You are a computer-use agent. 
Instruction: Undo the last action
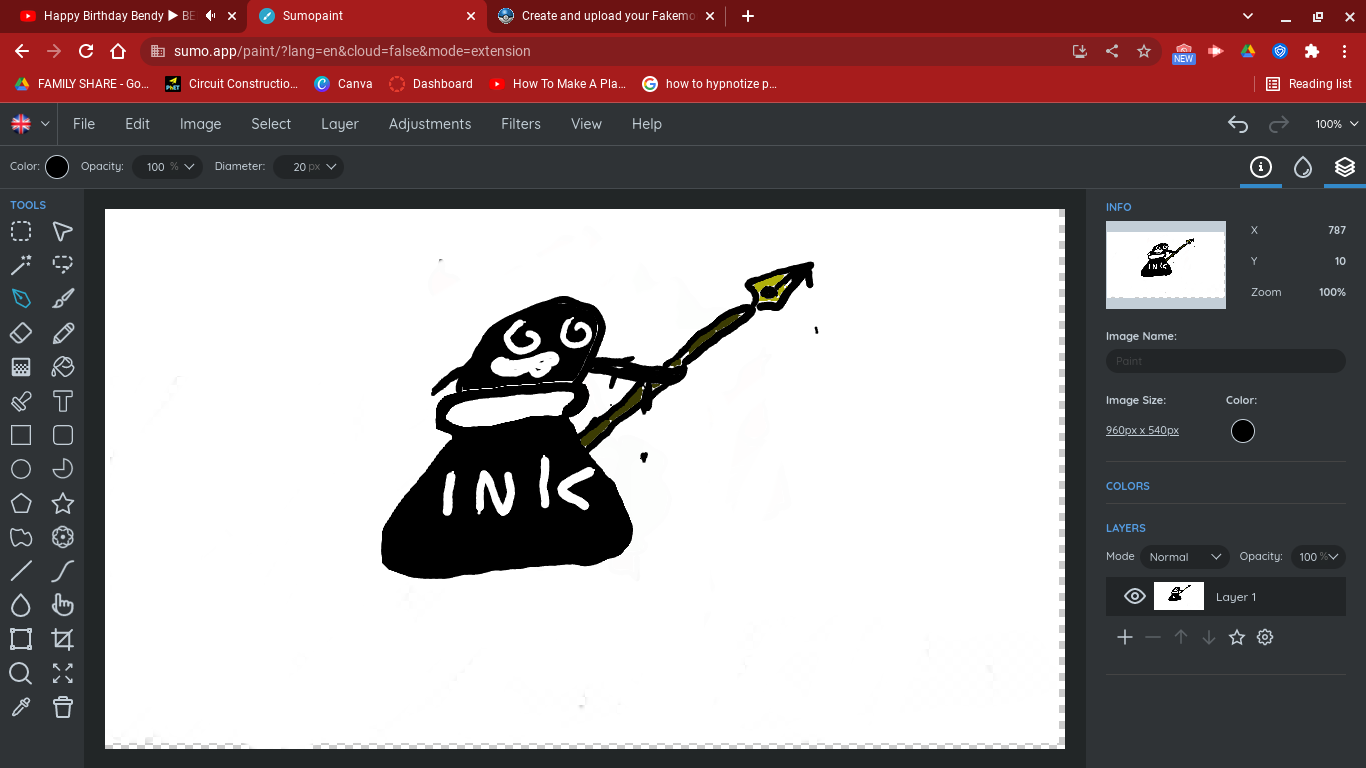click(1238, 124)
